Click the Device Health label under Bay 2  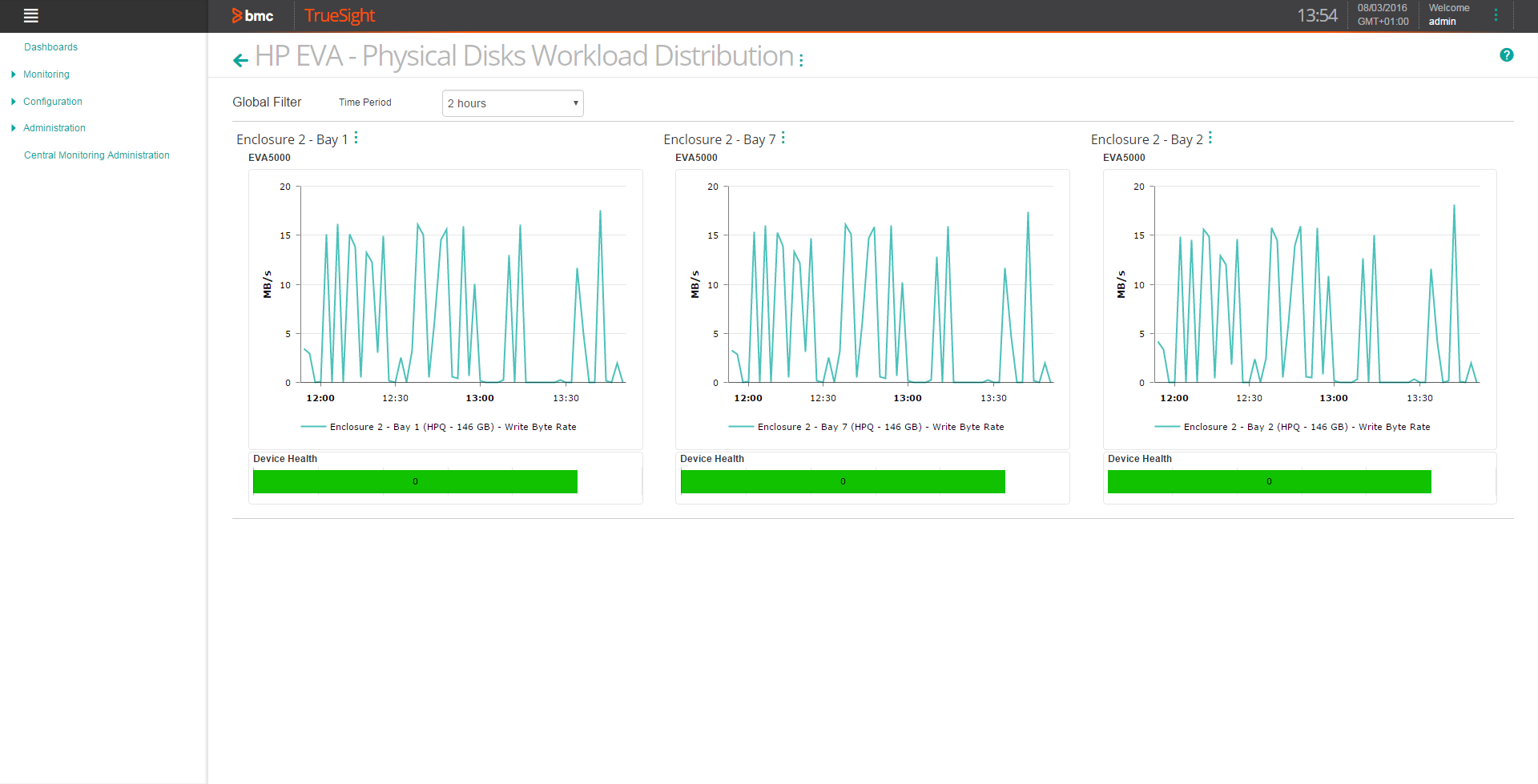[1140, 459]
